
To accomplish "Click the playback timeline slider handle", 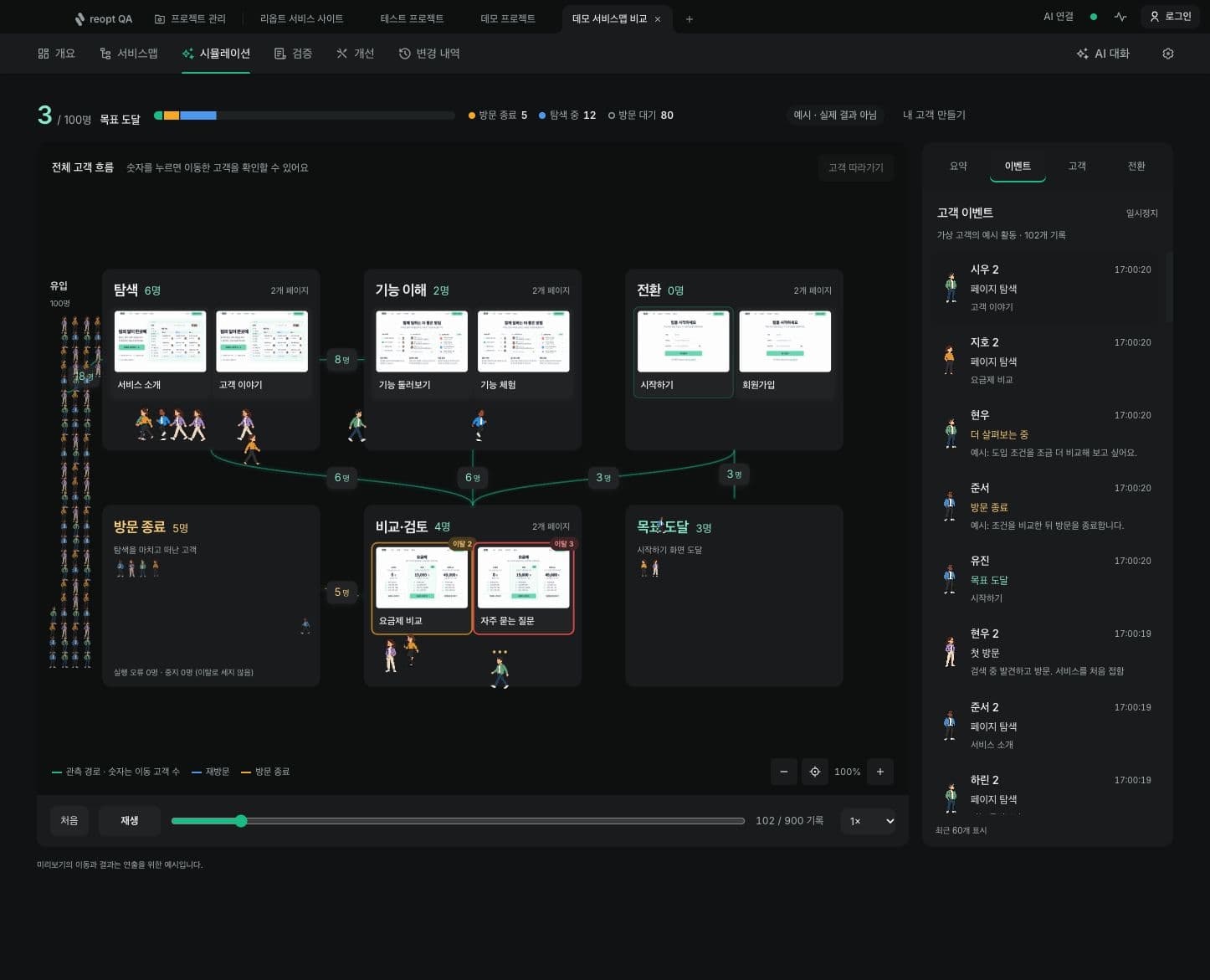I will pyautogui.click(x=241, y=821).
